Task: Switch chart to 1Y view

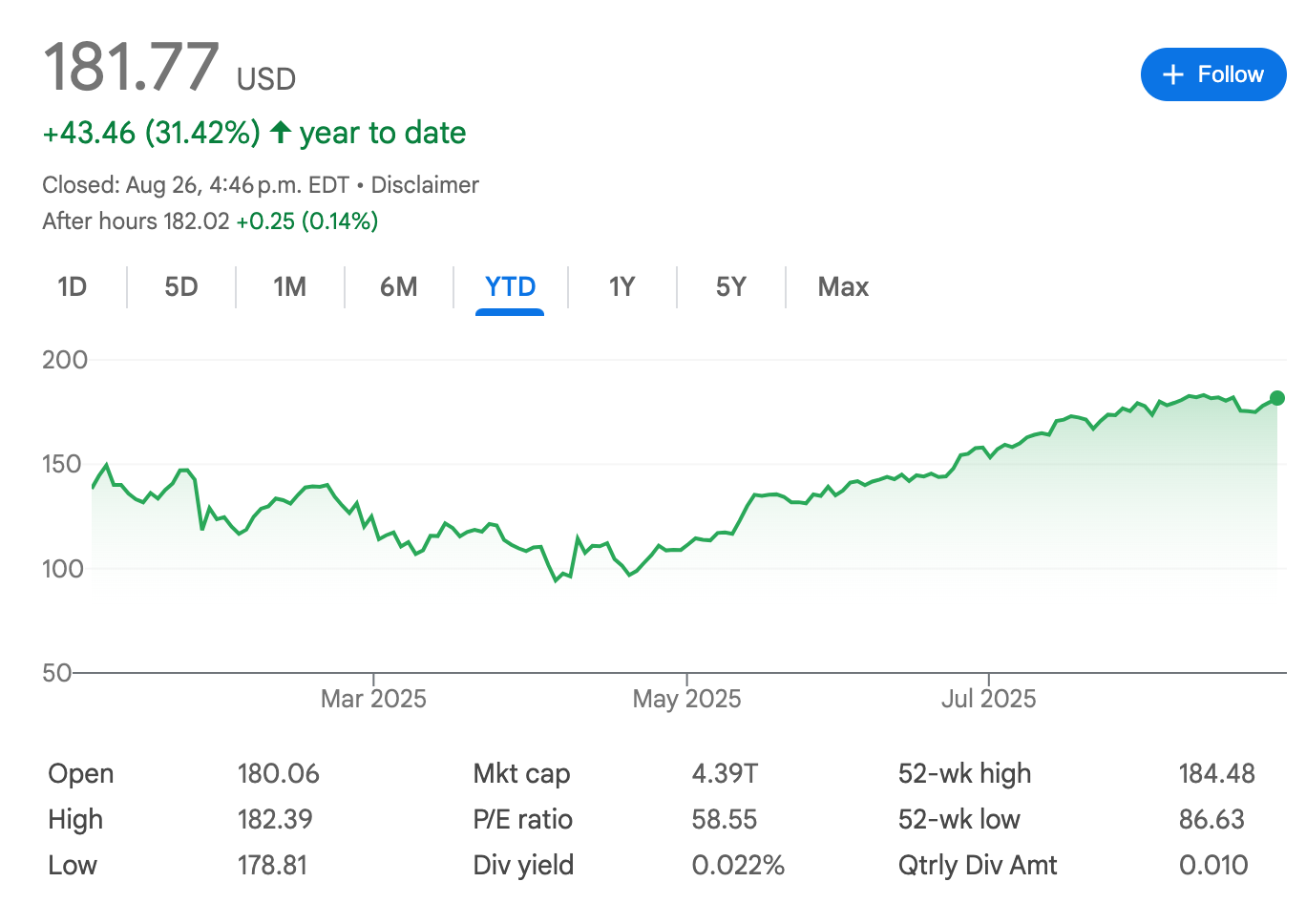Action: (621, 287)
